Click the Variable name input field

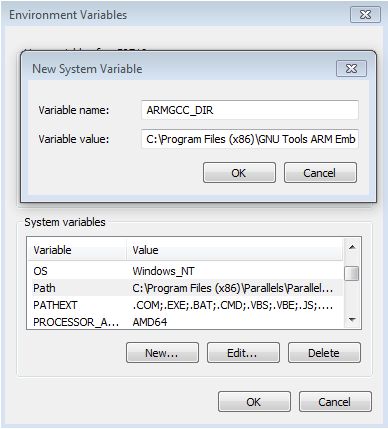[x=250, y=110]
